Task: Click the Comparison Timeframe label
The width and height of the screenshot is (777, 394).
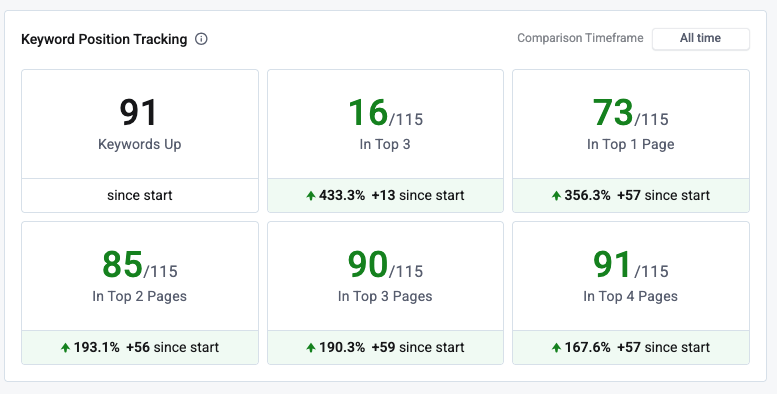Action: (580, 38)
